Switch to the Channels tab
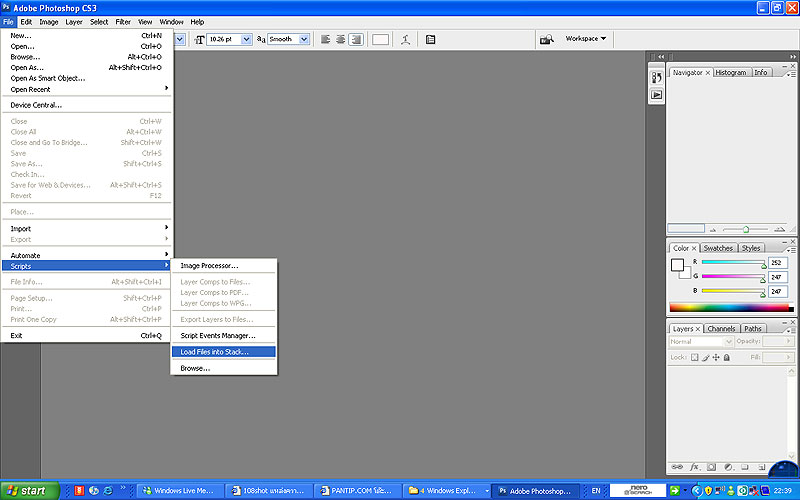Viewport: 800px width, 500px height. (721, 329)
